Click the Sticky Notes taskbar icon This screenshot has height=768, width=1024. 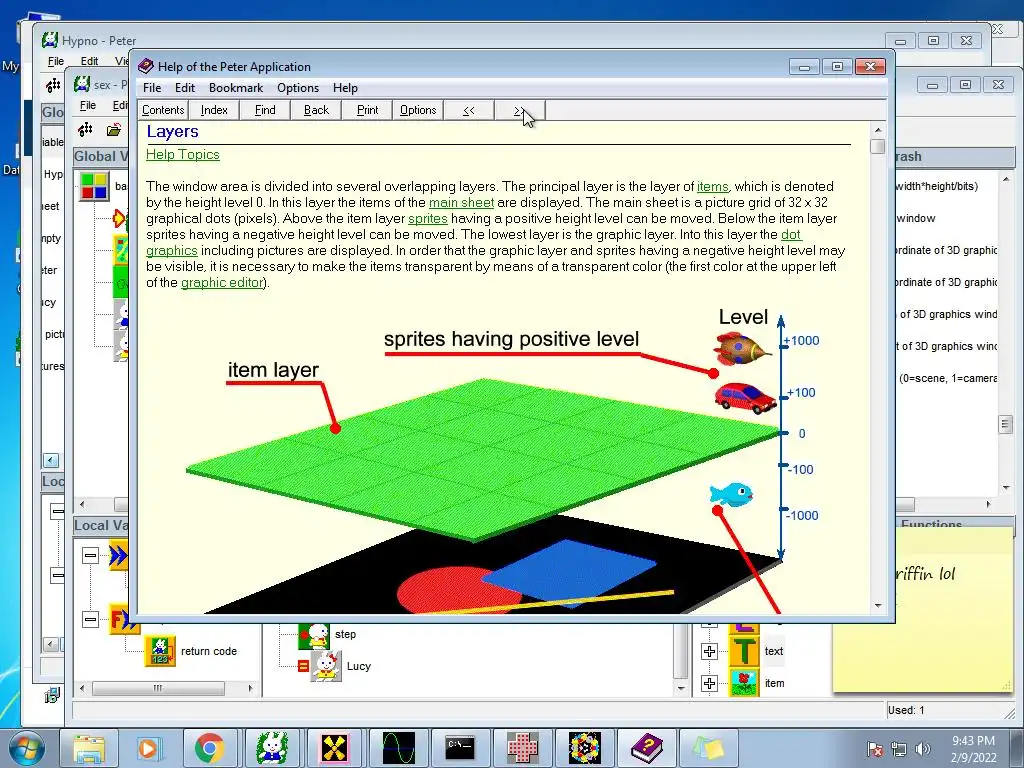point(709,748)
